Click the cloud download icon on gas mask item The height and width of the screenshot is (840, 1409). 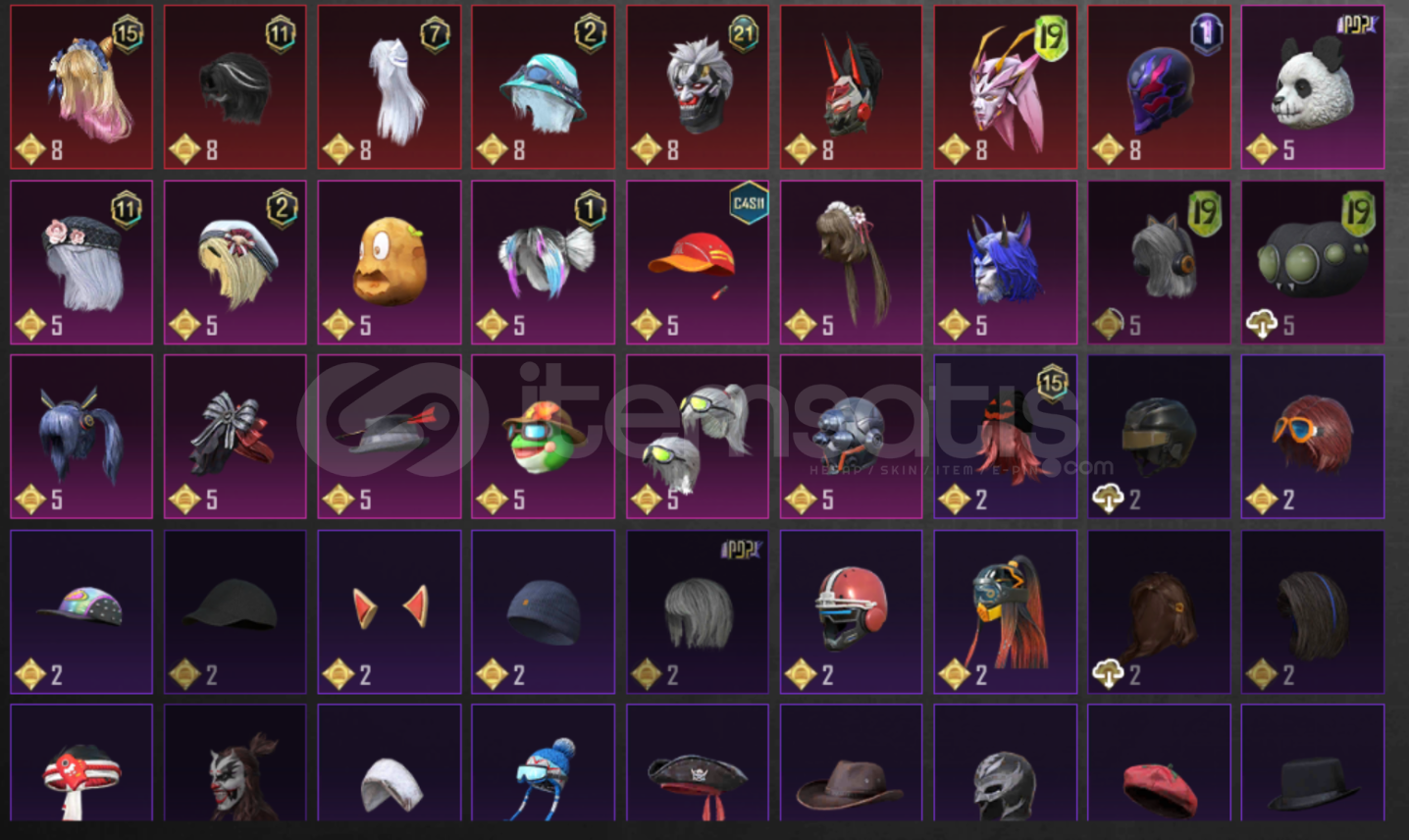pos(1261,325)
